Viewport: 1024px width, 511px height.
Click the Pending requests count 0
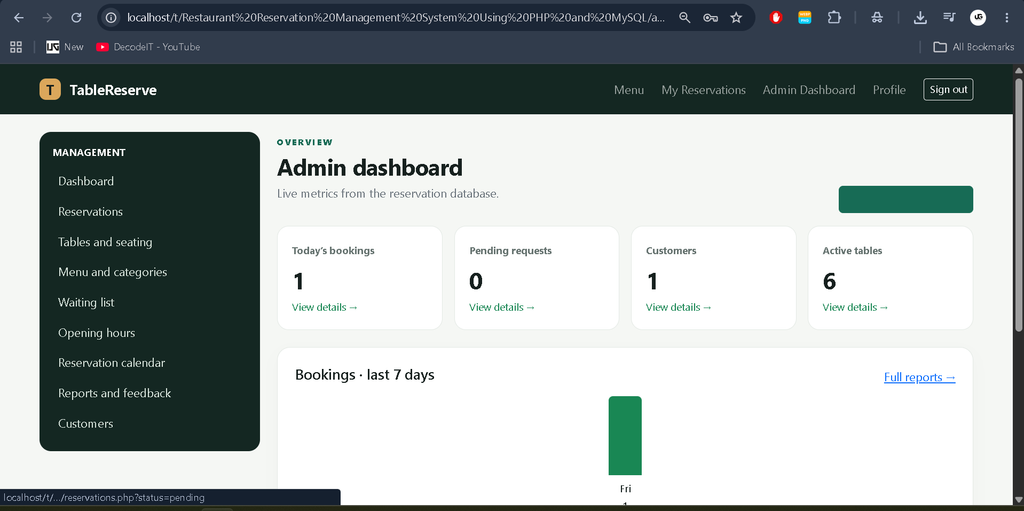(476, 281)
